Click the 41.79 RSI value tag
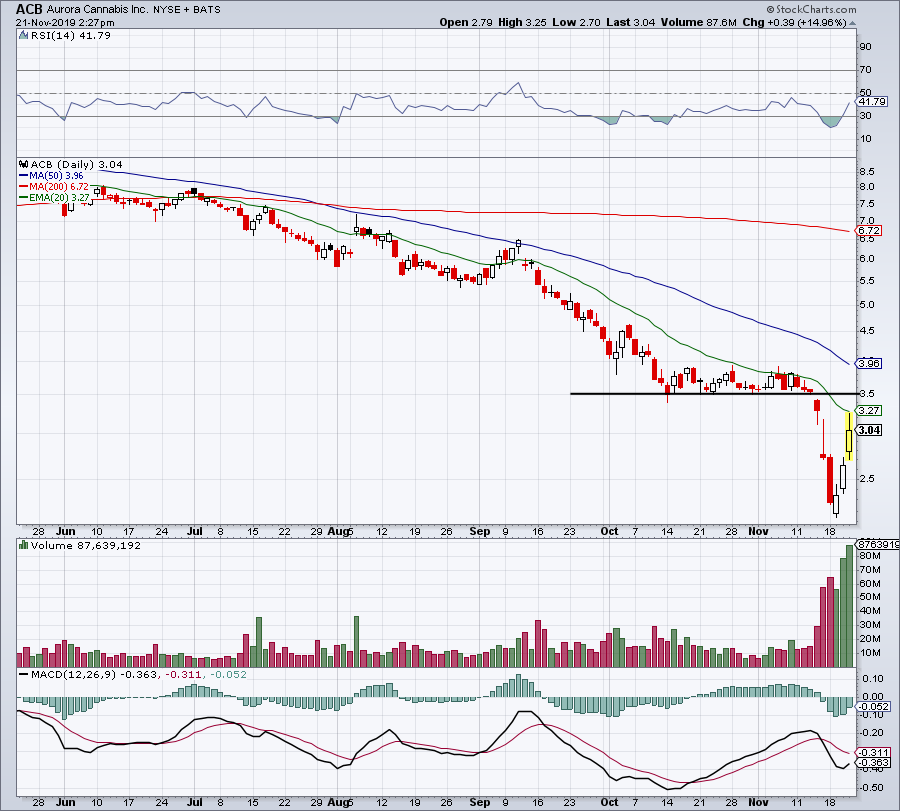Image resolution: width=900 pixels, height=811 pixels. pos(873,102)
